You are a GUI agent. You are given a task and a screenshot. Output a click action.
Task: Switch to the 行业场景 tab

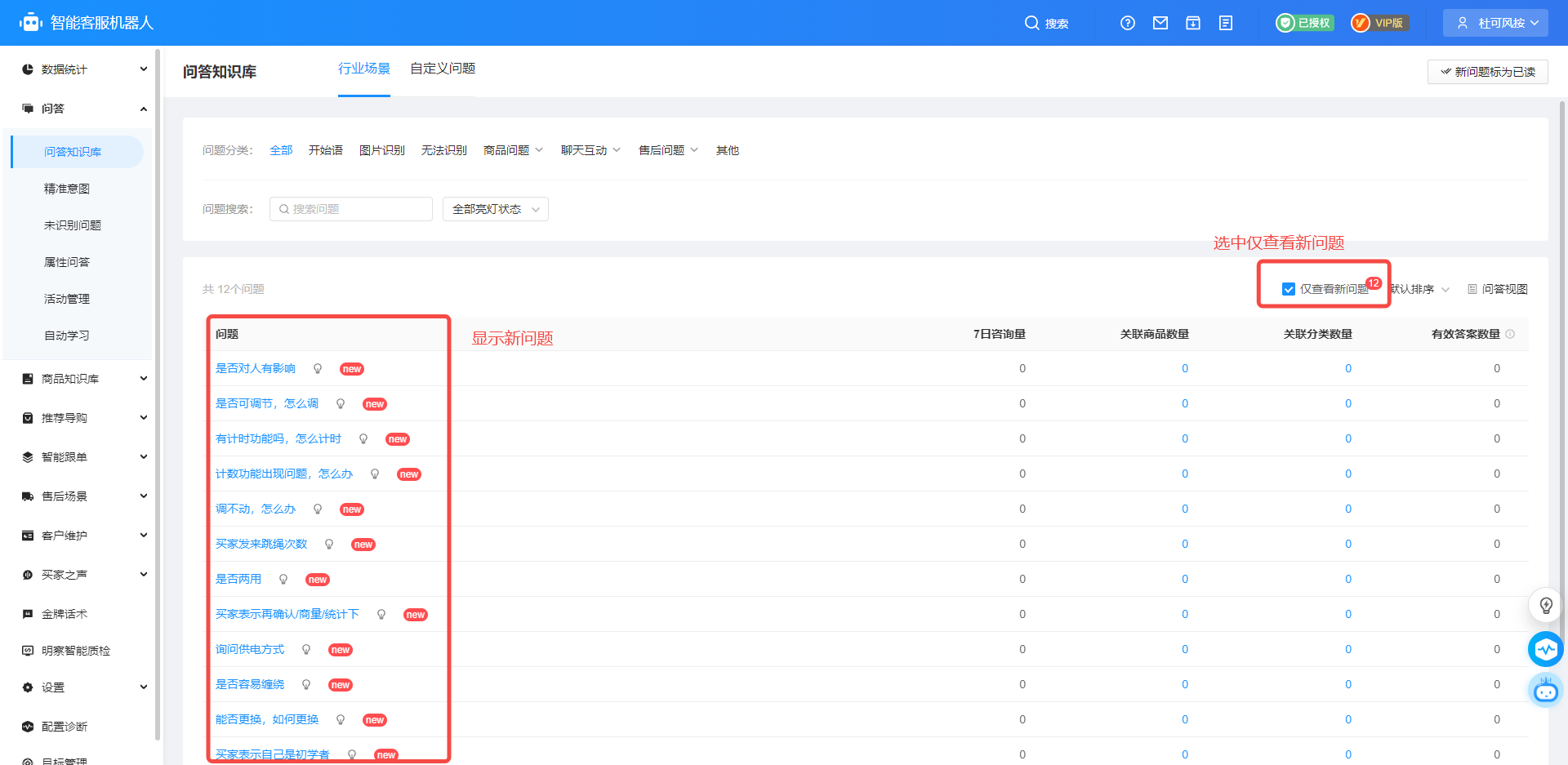tap(364, 69)
